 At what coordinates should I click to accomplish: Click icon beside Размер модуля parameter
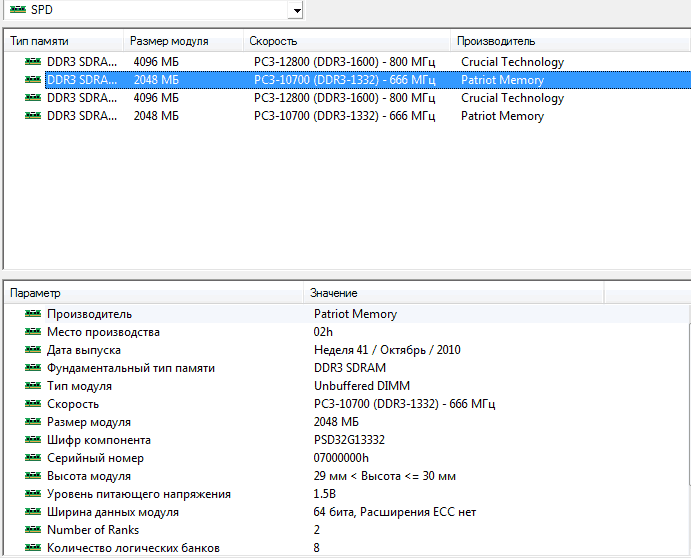coord(33,422)
